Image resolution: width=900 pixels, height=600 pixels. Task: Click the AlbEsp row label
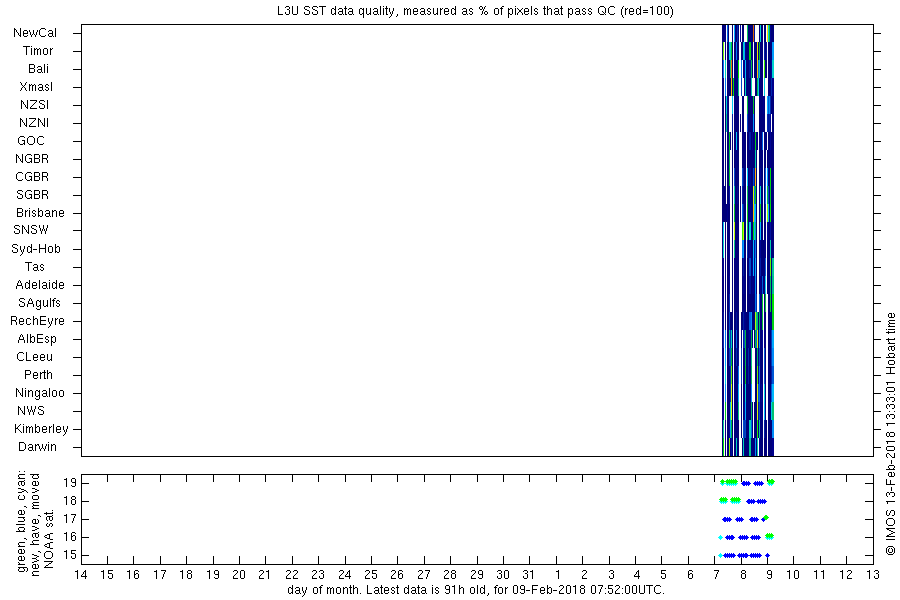coord(37,339)
